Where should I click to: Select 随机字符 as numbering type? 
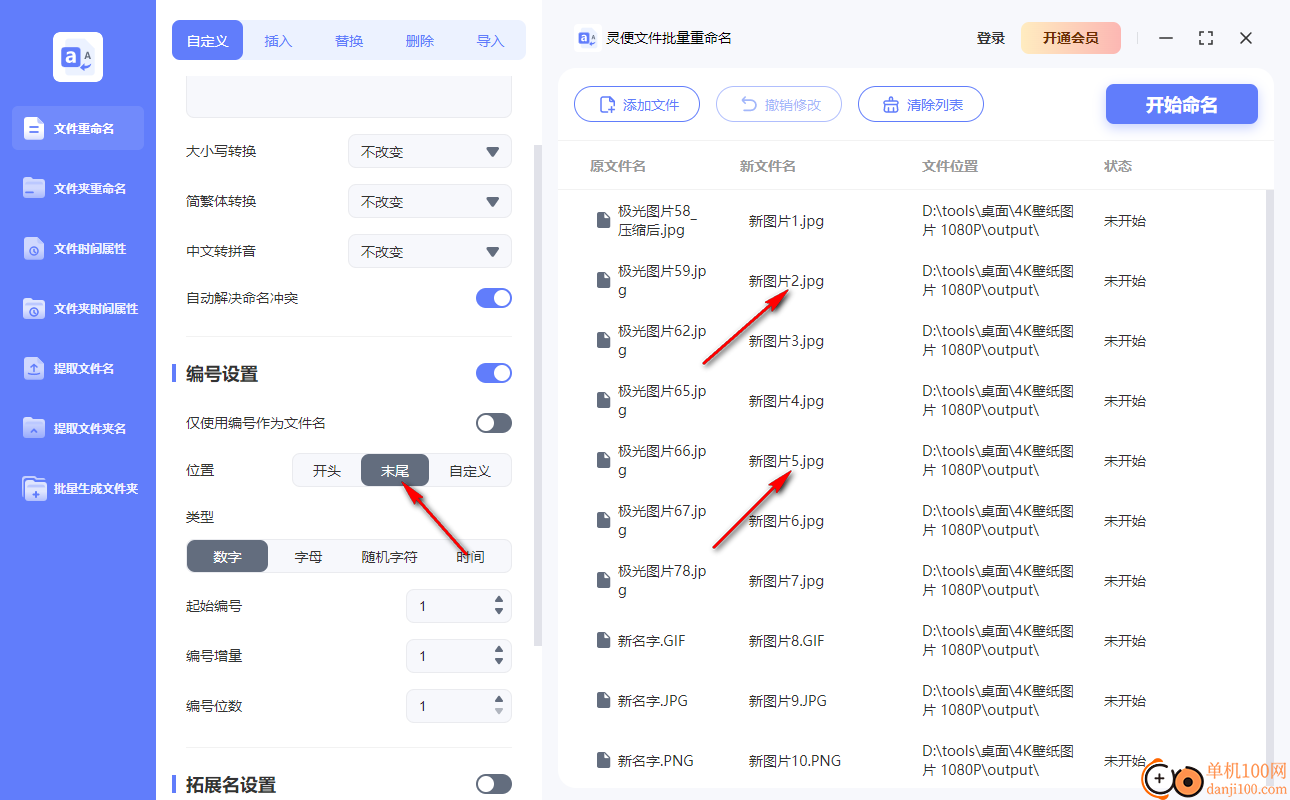coord(389,556)
